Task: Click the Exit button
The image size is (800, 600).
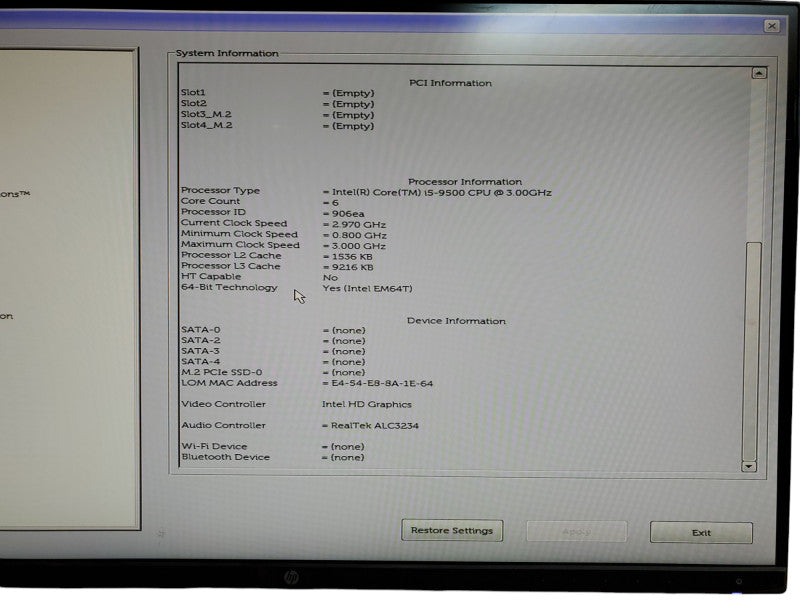Action: pos(701,533)
